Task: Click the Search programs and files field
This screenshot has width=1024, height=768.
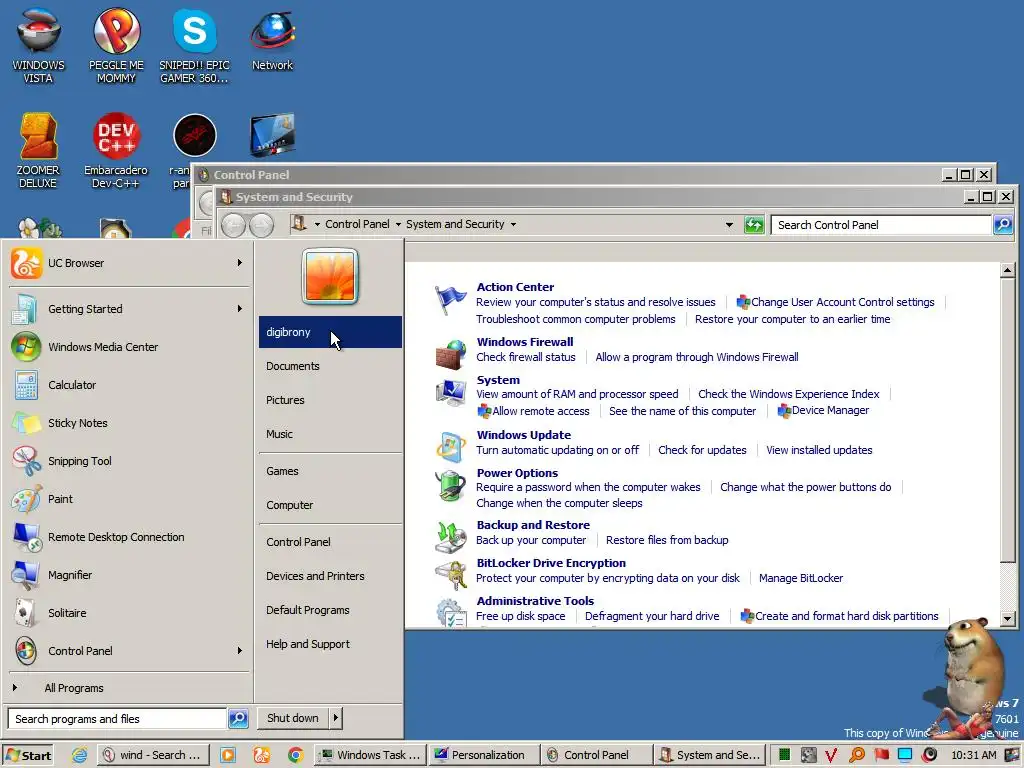Action: pyautogui.click(x=118, y=718)
